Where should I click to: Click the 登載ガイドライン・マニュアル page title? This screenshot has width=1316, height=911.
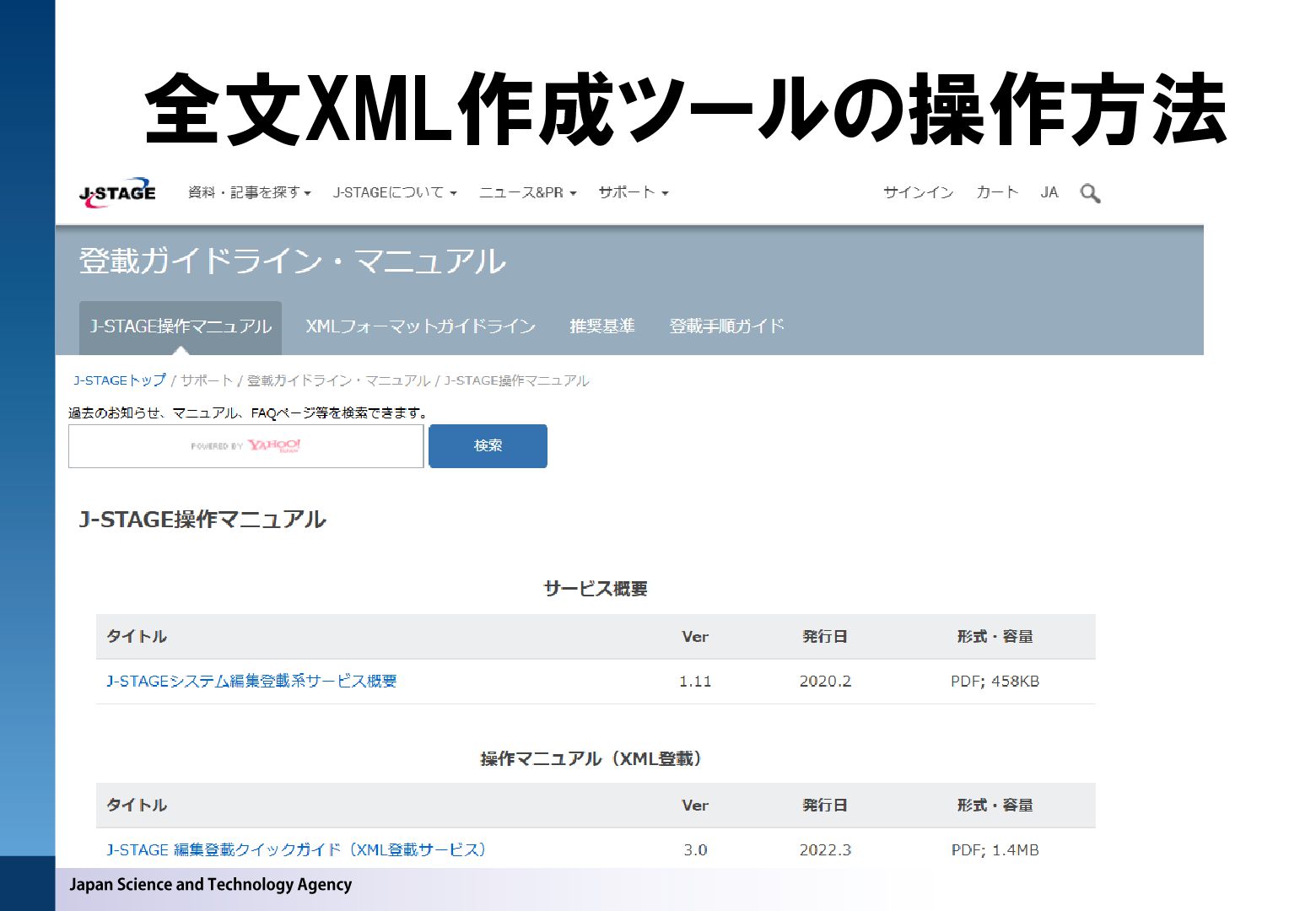pos(292,261)
